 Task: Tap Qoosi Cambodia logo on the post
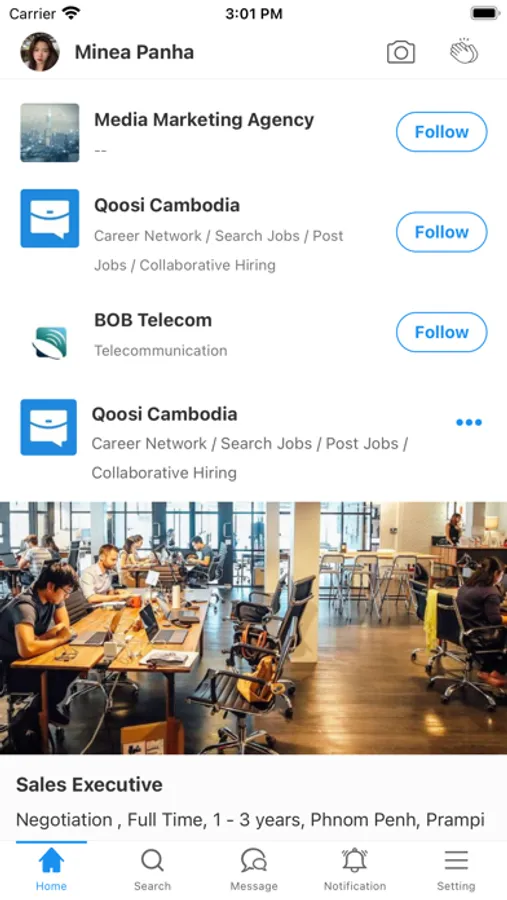click(x=49, y=427)
